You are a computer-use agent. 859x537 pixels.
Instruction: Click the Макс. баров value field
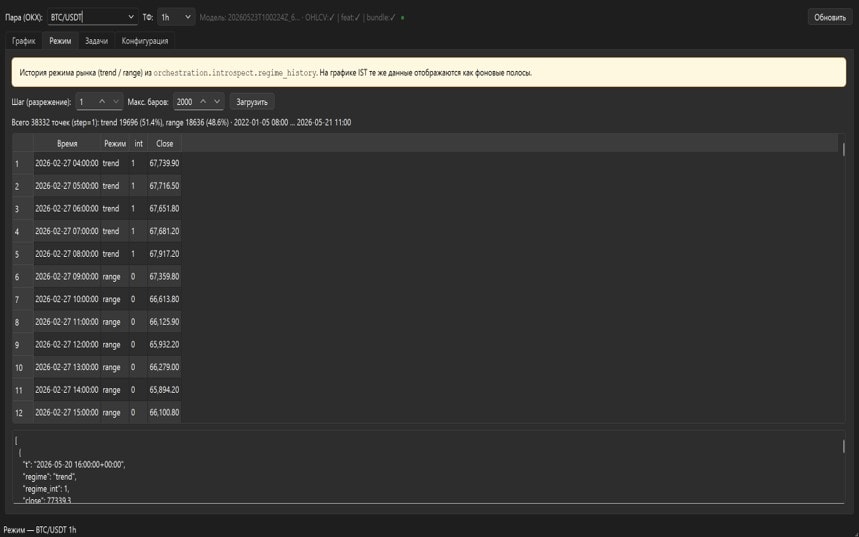pyautogui.click(x=185, y=102)
